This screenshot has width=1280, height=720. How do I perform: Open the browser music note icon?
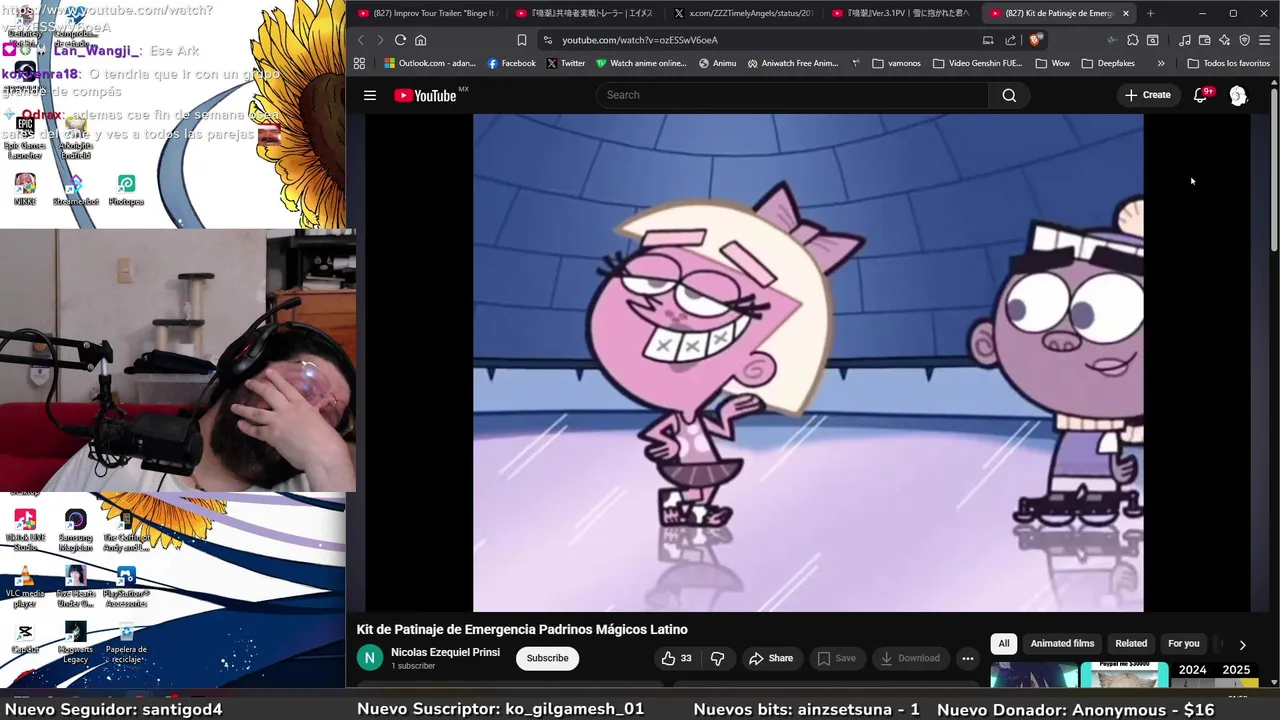(x=1185, y=40)
